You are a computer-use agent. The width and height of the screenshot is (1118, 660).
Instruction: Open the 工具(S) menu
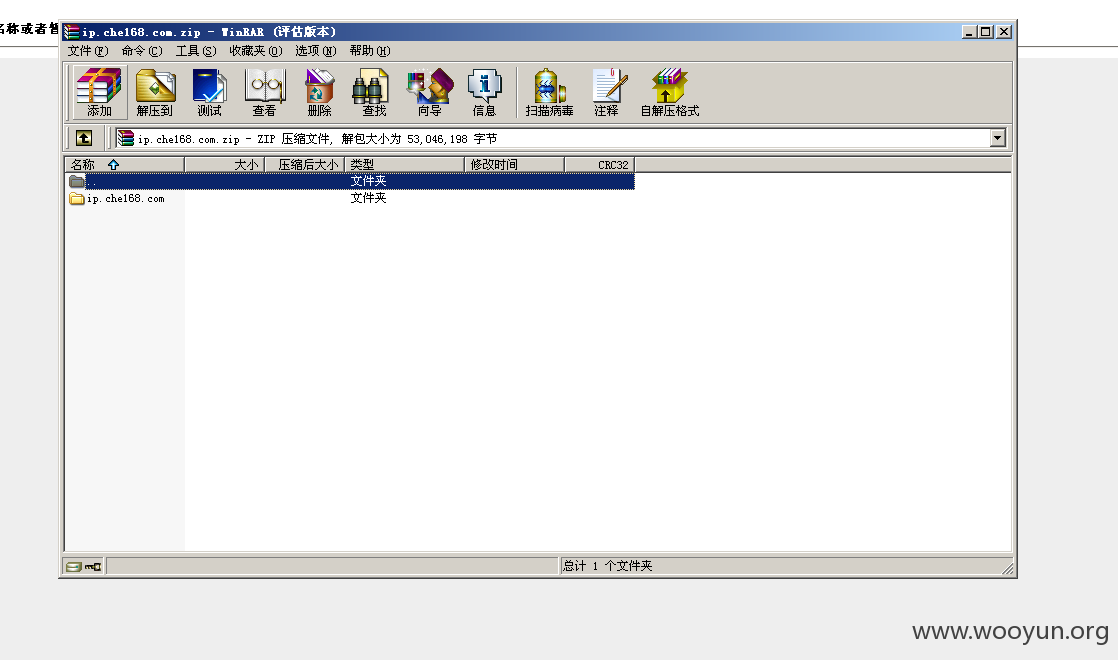point(196,51)
